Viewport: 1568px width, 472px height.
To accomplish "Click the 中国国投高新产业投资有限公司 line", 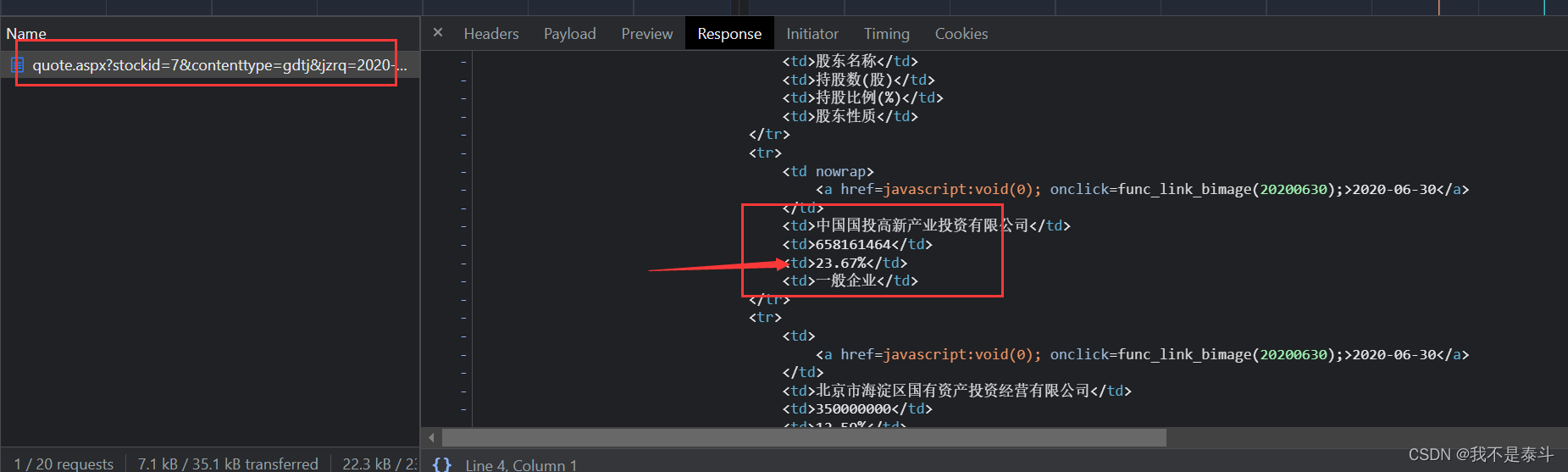I will click(x=926, y=225).
